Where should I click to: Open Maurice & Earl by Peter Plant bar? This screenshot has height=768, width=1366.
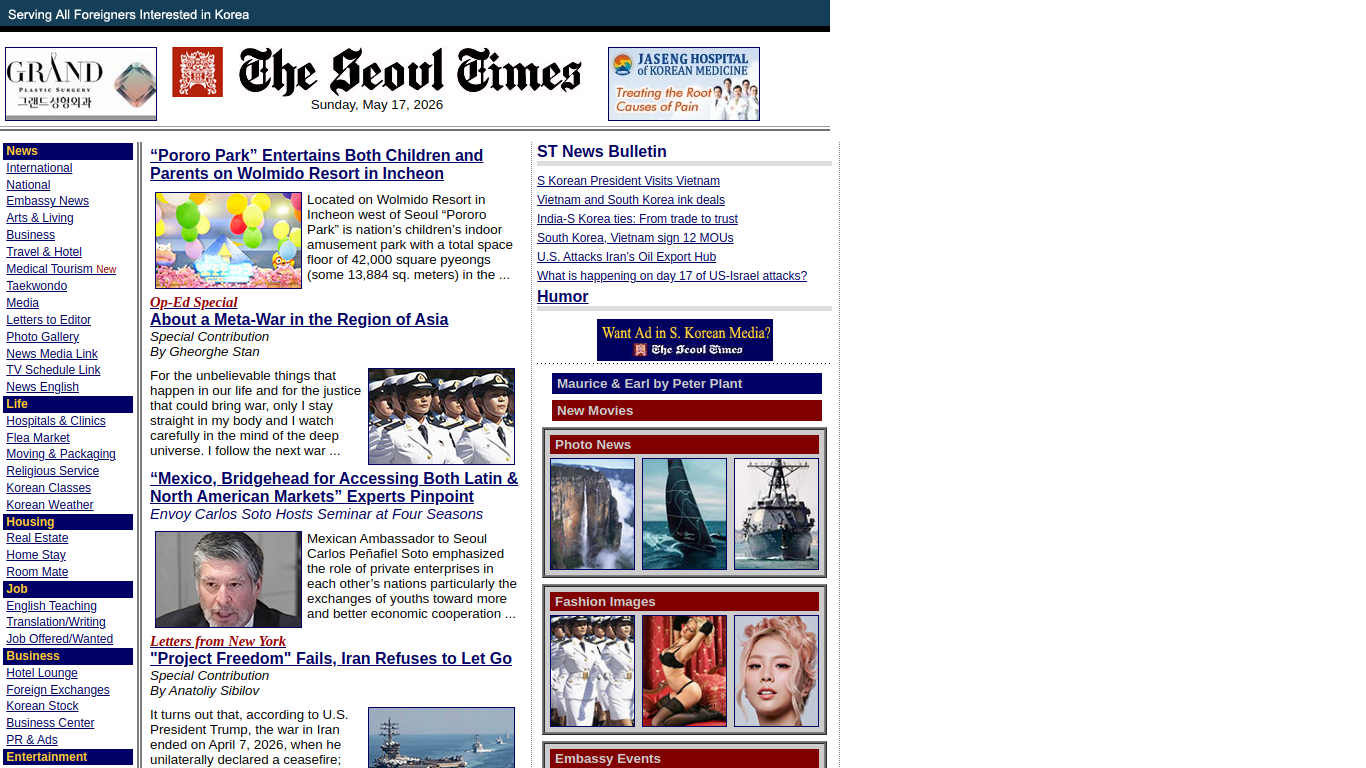click(x=687, y=384)
